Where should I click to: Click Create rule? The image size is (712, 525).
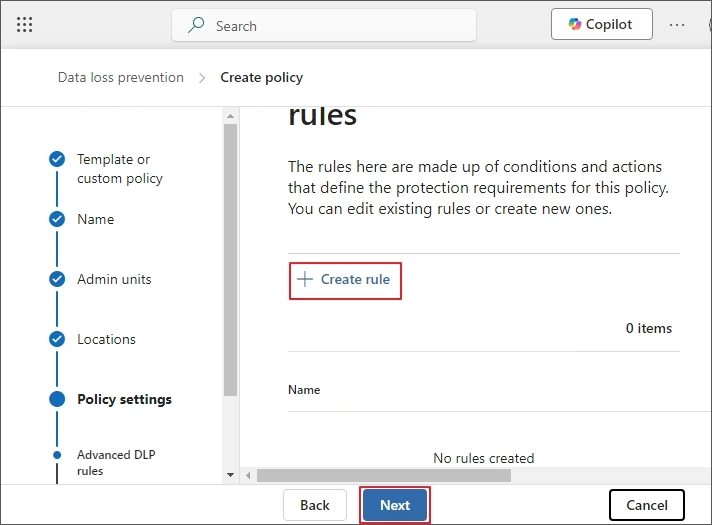[345, 279]
